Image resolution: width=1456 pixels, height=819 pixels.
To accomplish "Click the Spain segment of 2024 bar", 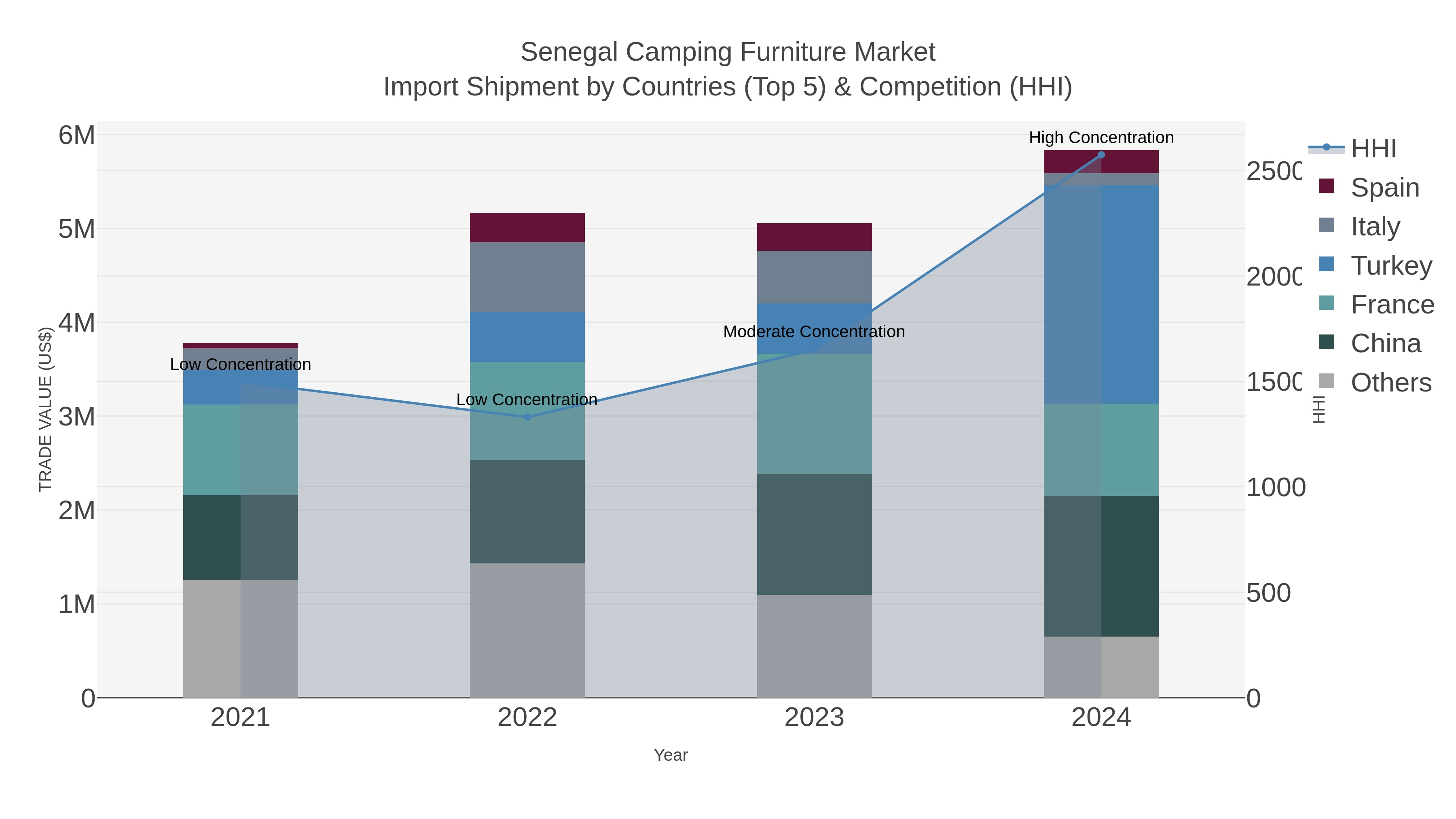I will tap(1101, 162).
